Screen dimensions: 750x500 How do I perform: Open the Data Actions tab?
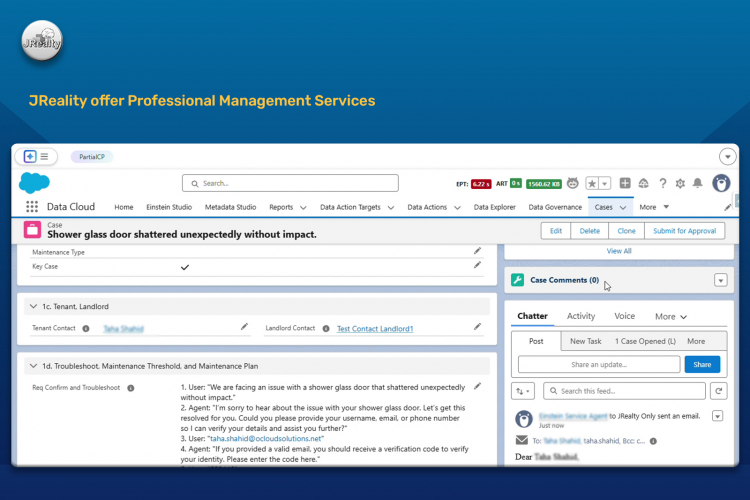[x=427, y=207]
